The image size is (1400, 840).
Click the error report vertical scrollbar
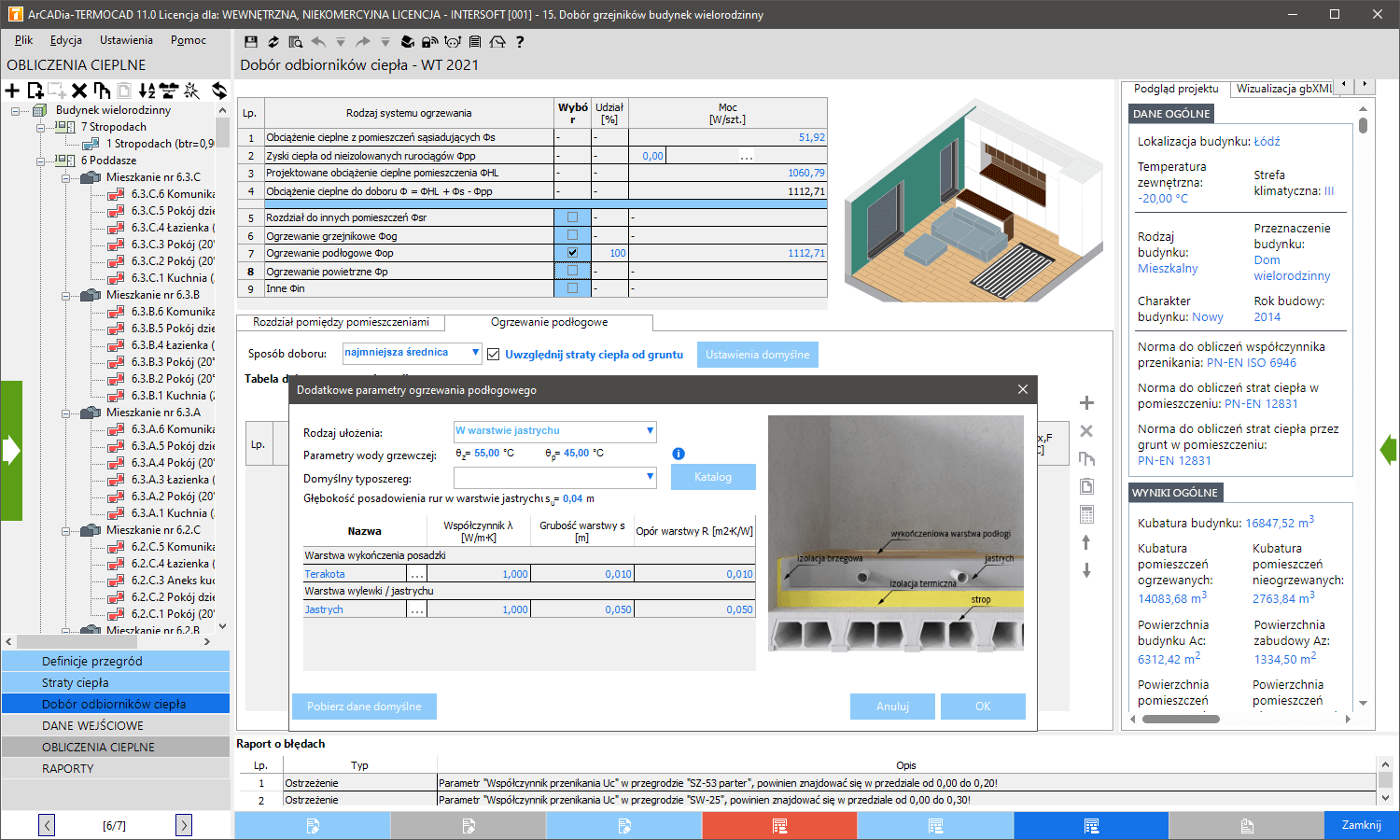(x=1385, y=782)
